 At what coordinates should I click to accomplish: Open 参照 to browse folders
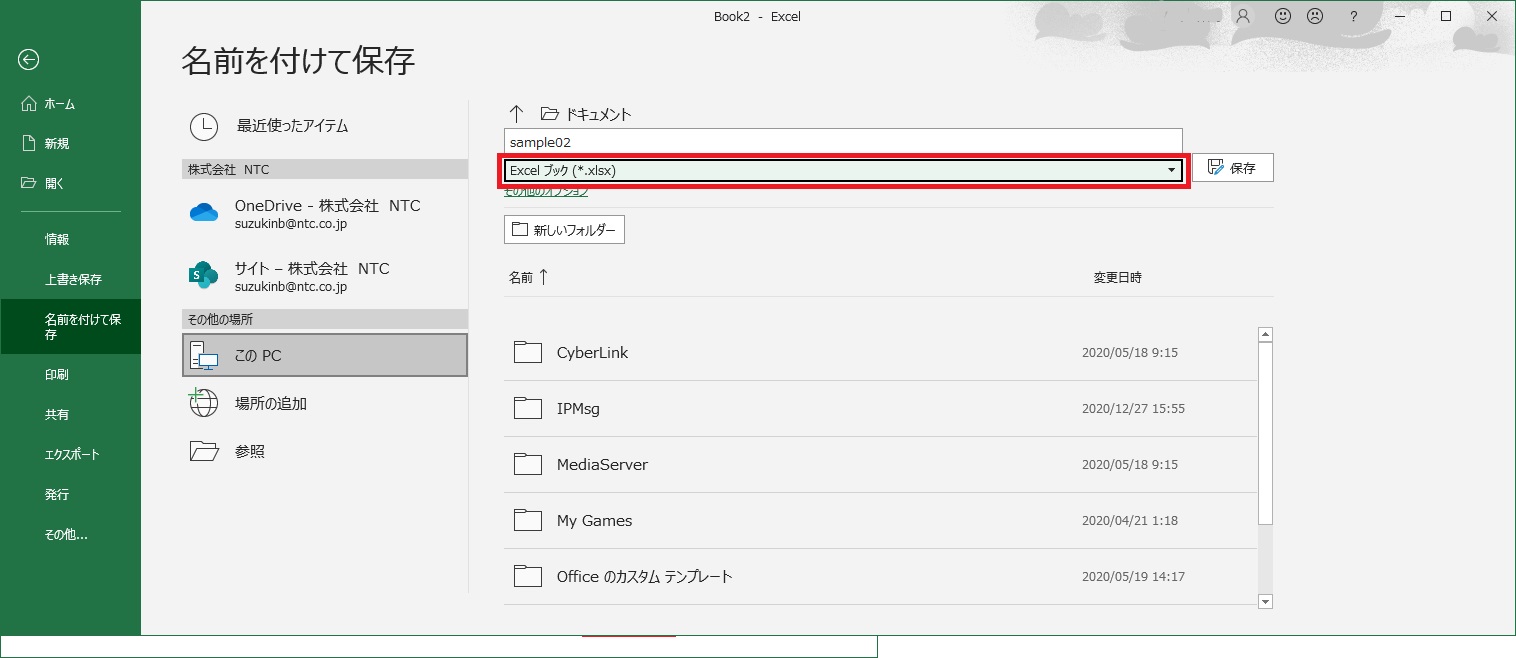325,452
